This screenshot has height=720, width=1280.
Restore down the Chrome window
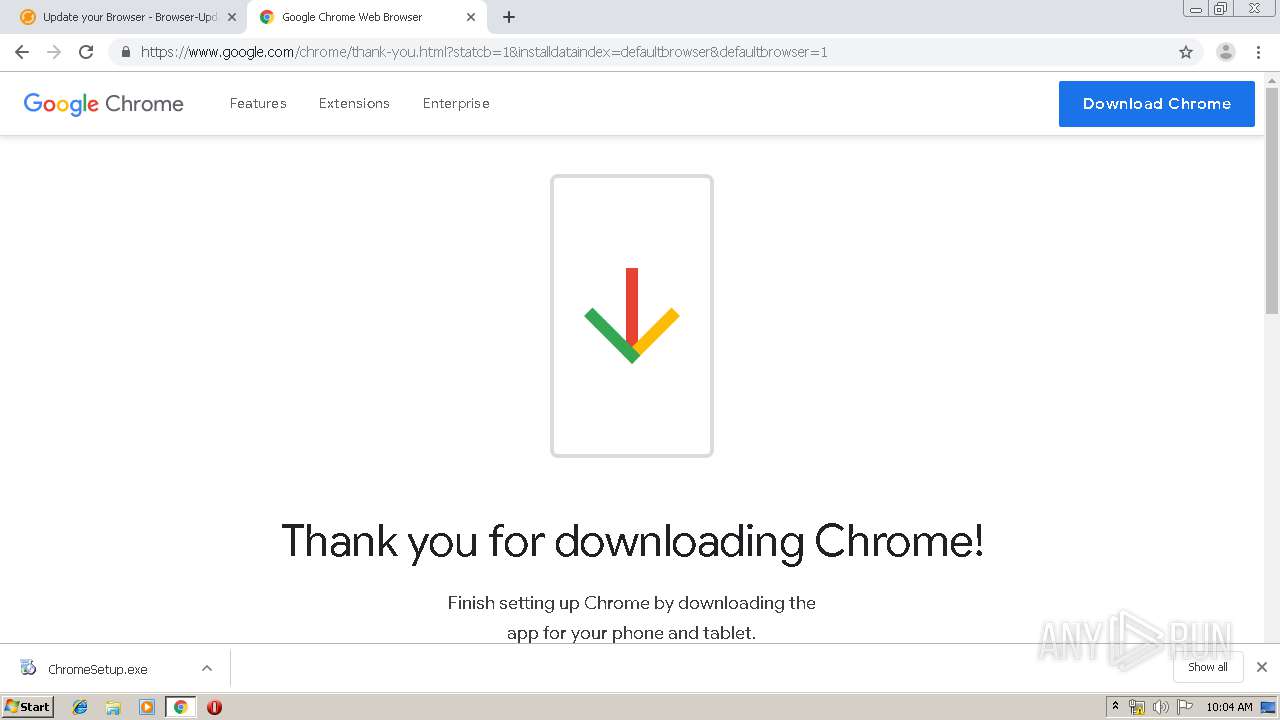point(1221,8)
